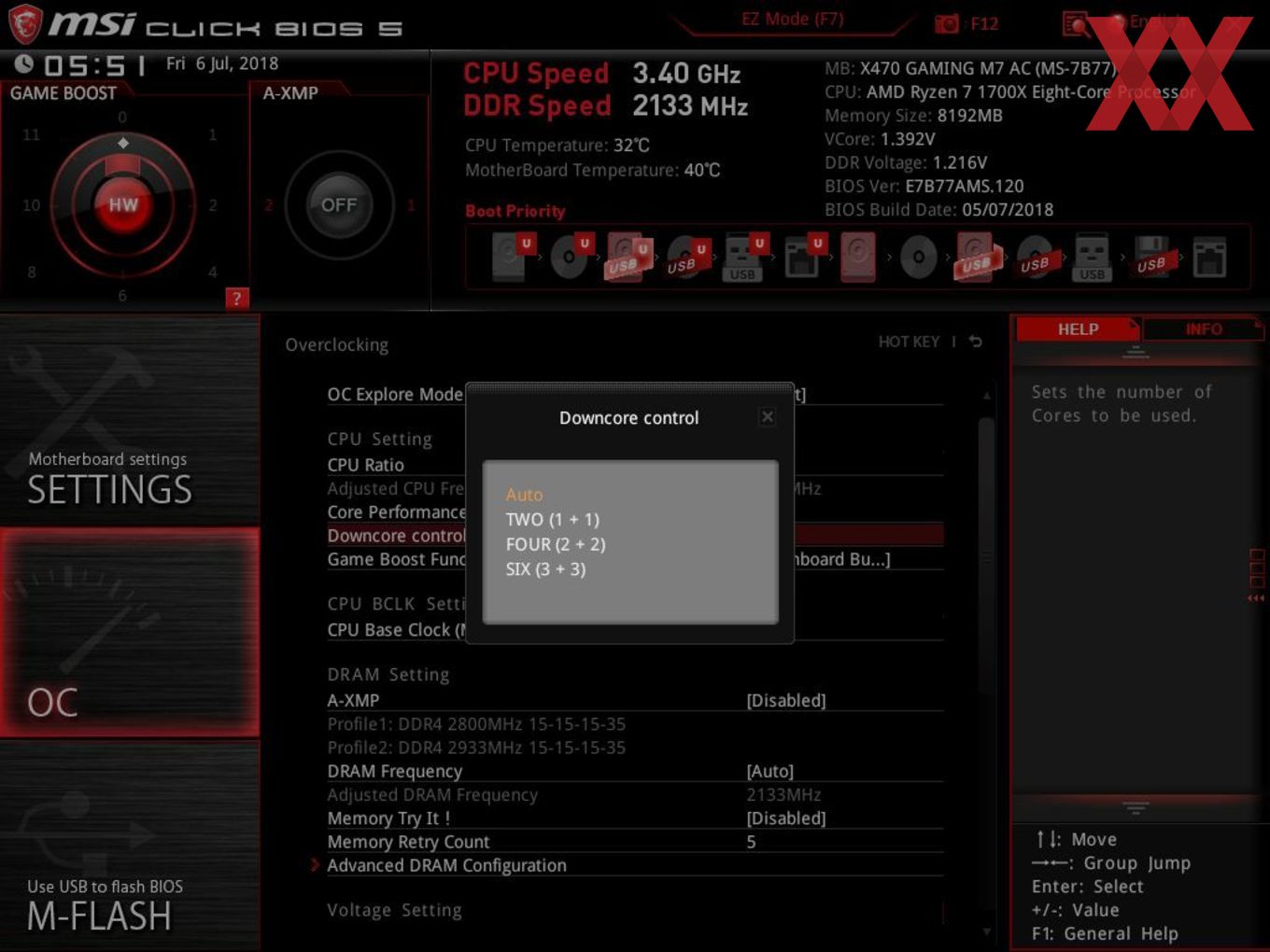Switch to EZ Mode (F7)

[792, 20]
